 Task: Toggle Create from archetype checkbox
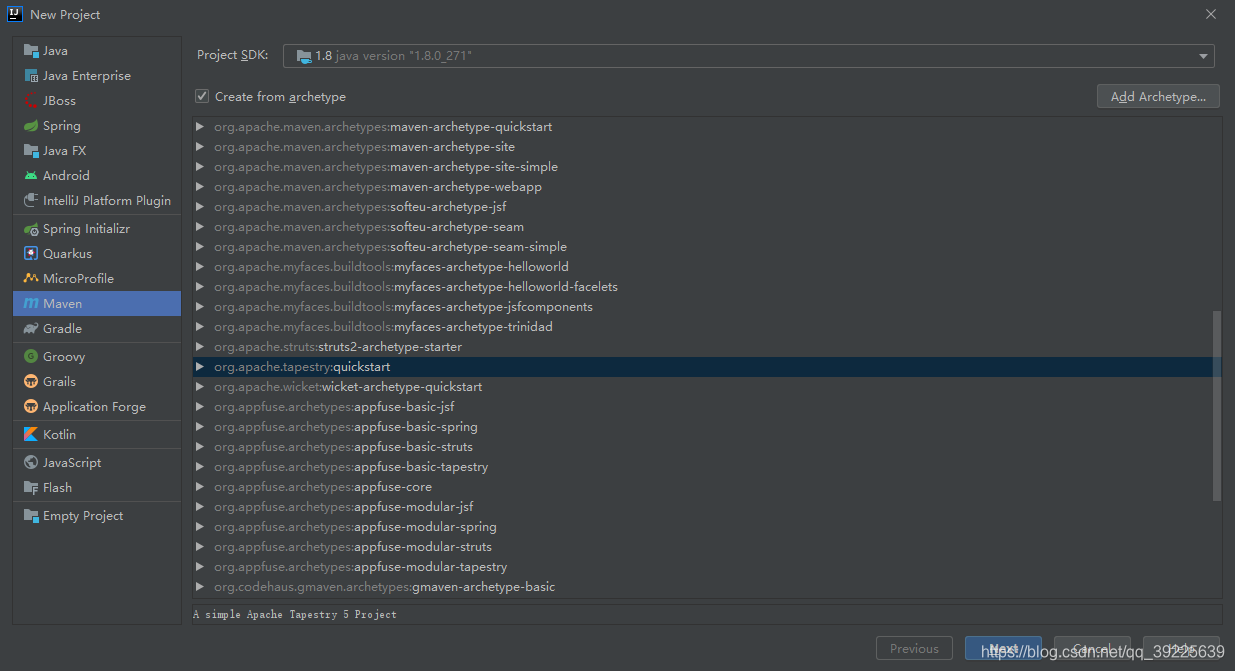pyautogui.click(x=202, y=96)
